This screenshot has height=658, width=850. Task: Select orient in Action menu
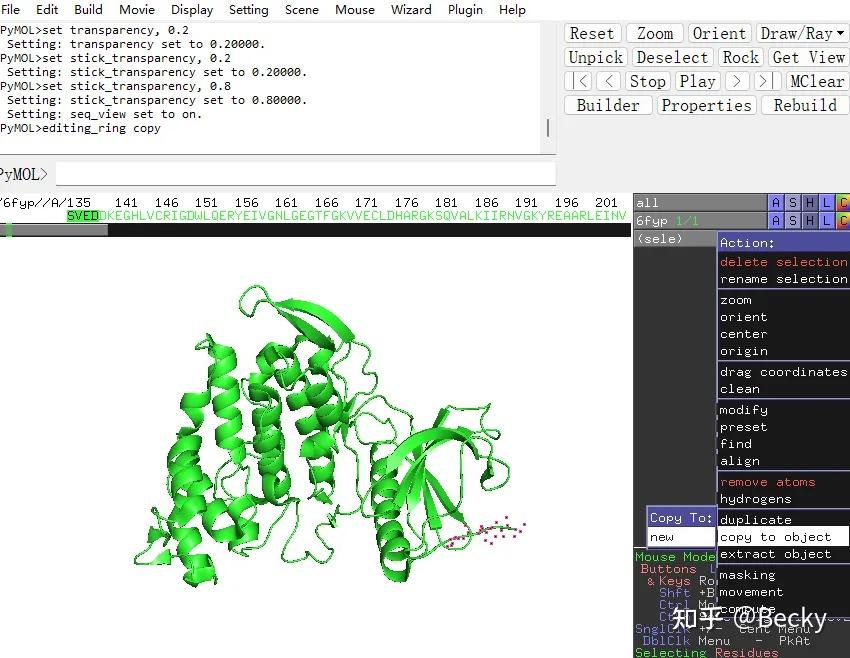pyautogui.click(x=783, y=317)
